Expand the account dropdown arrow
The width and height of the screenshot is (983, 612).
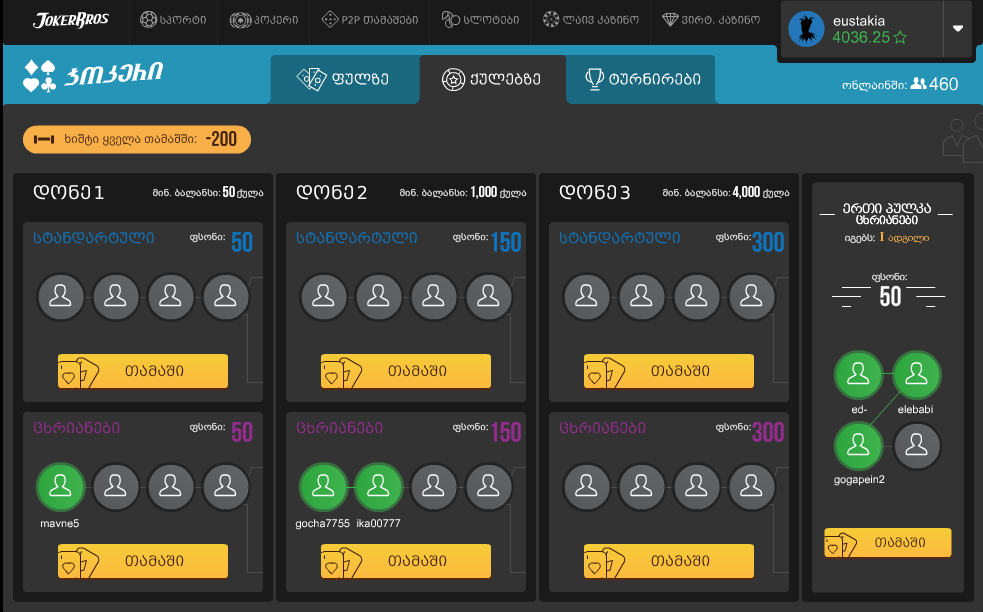[957, 28]
